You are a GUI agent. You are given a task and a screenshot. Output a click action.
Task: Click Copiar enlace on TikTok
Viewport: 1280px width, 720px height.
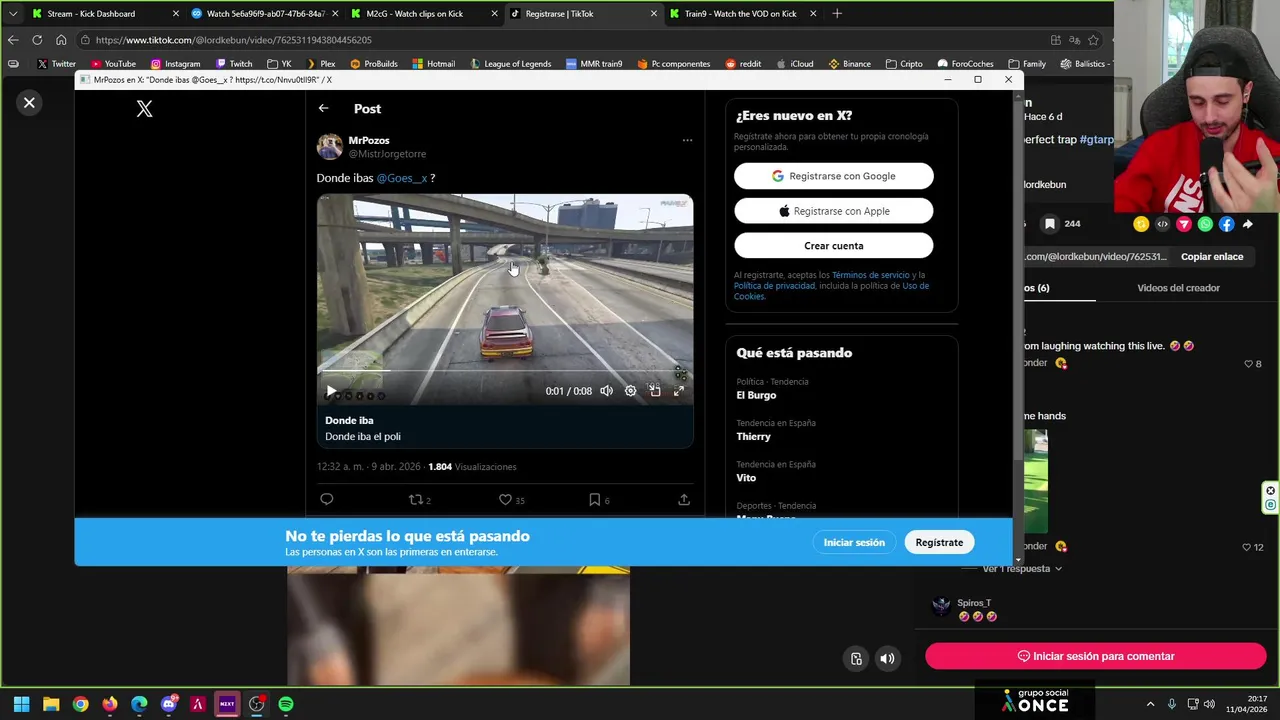pyautogui.click(x=1212, y=257)
